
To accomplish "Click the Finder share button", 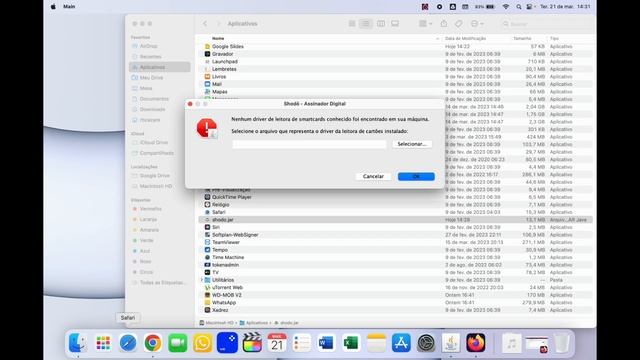I will point(444,24).
